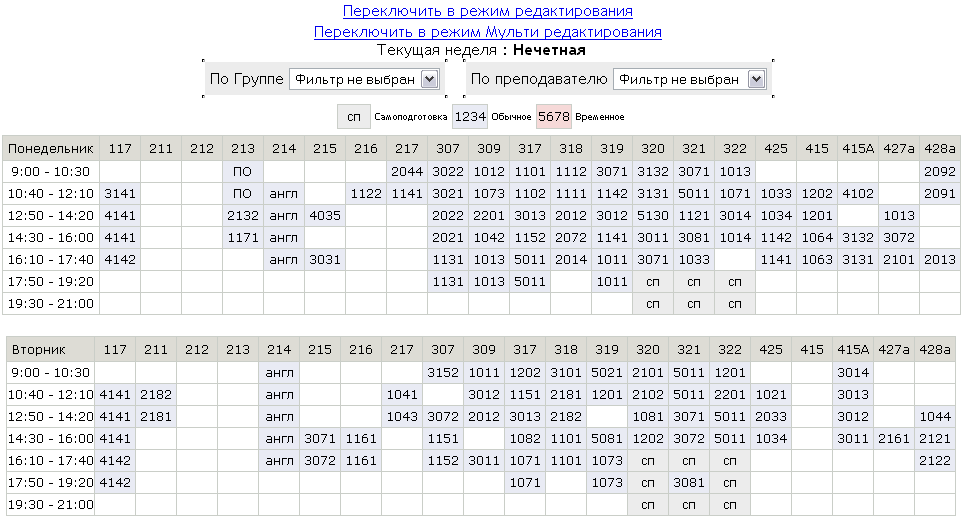Select cell '1021' in Tuesday room 425

771,395
